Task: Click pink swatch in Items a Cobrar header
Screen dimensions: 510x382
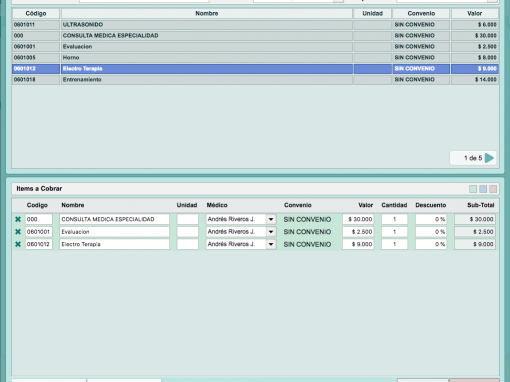Action: [493, 189]
